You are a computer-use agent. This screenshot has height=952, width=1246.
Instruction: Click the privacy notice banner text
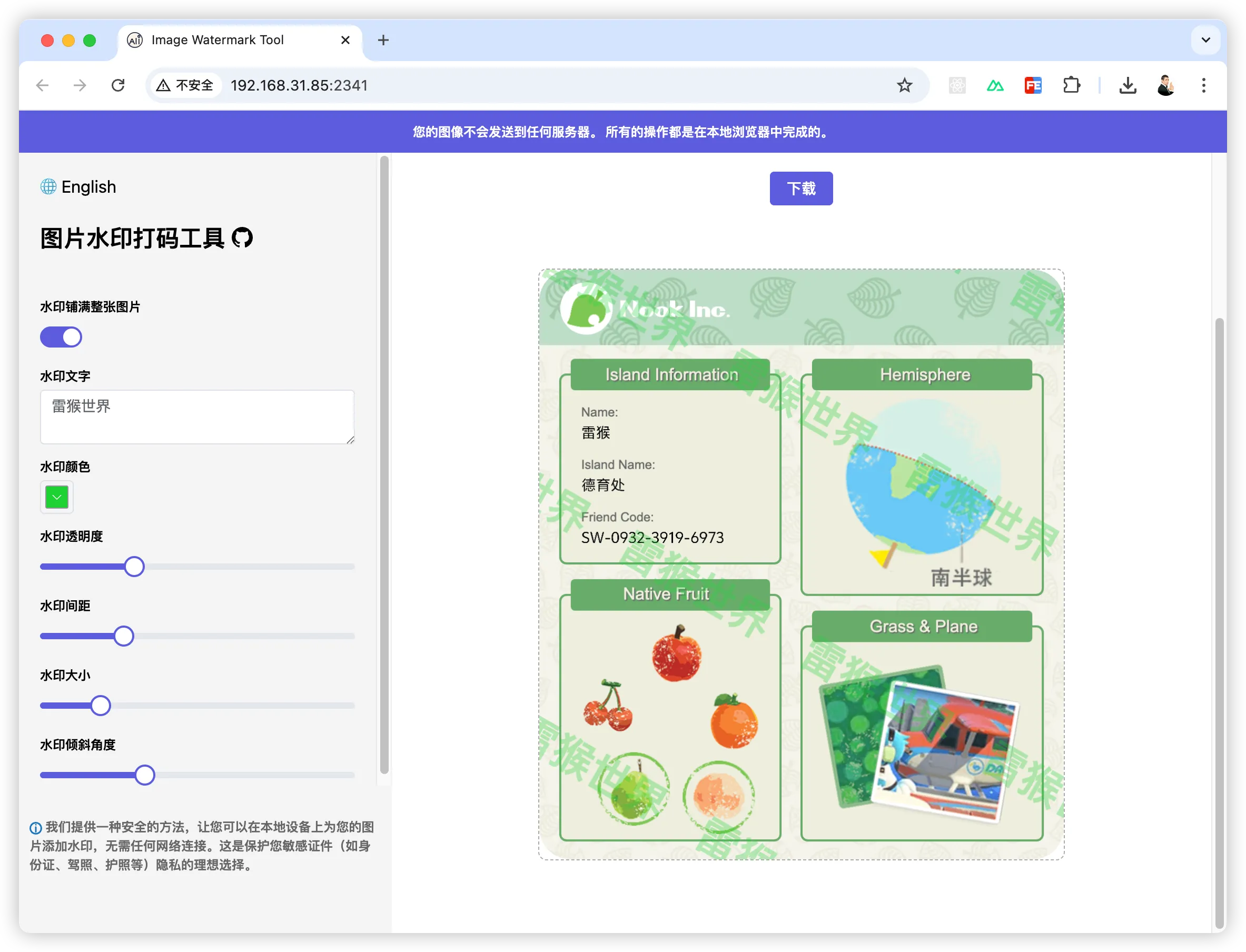click(622, 132)
